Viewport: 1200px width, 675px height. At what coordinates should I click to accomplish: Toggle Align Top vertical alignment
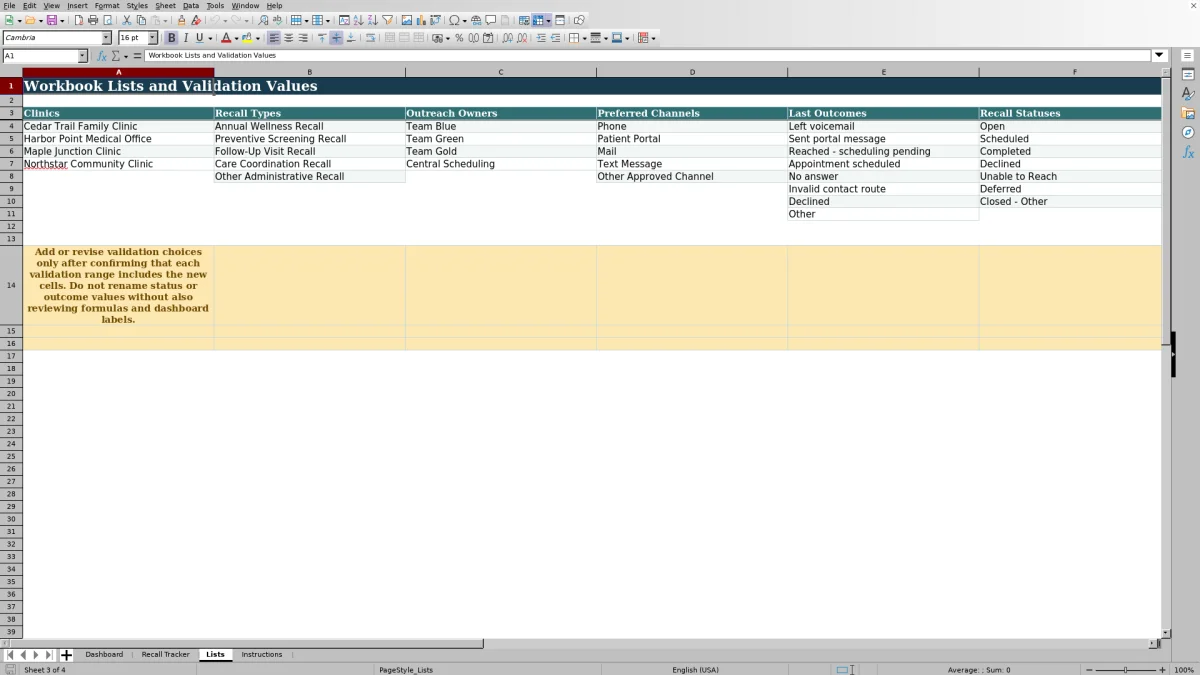pos(322,38)
